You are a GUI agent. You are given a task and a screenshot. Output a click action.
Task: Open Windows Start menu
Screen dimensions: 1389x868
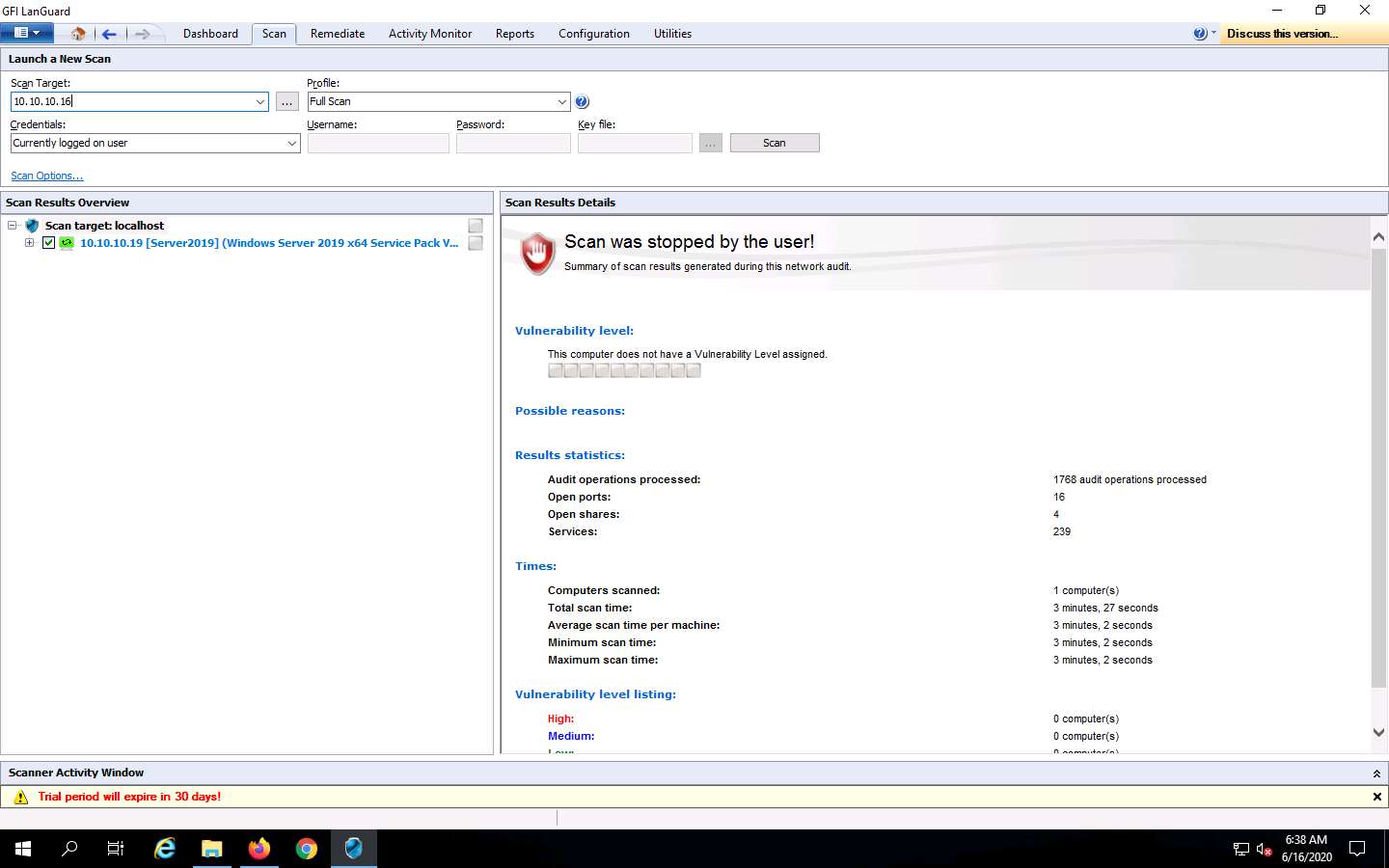pos(23,849)
